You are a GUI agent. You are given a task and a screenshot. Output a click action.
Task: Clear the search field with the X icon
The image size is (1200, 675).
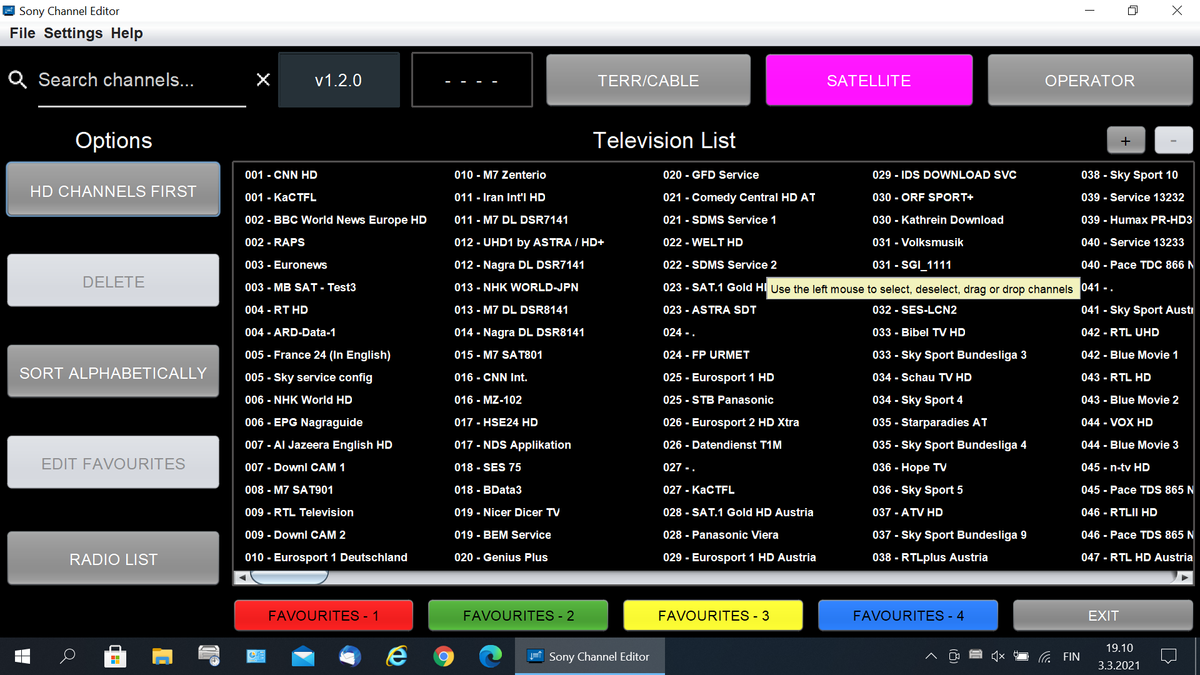263,80
